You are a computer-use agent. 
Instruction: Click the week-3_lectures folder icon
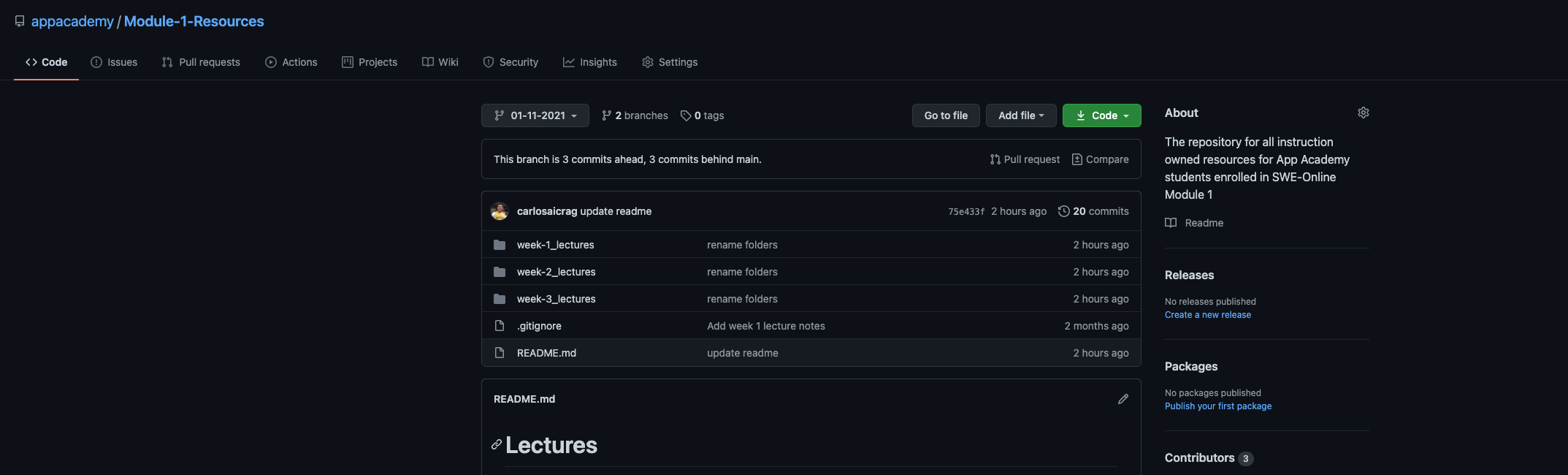pos(500,299)
